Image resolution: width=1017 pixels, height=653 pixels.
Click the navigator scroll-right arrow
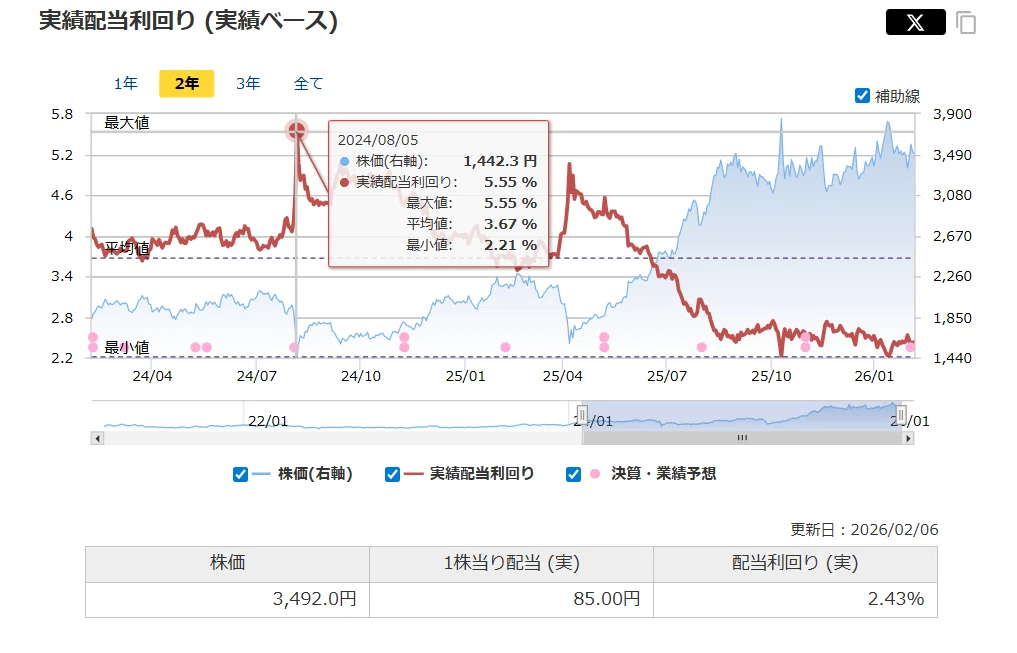(908, 438)
